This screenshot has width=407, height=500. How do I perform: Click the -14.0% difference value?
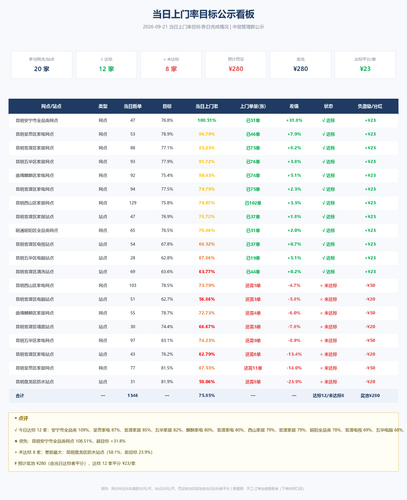pos(294,368)
